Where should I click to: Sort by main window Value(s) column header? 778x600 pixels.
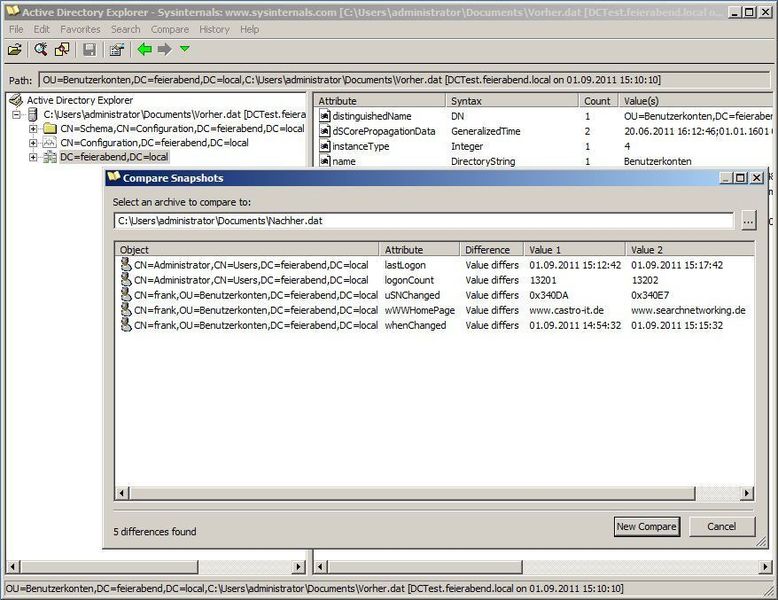point(696,101)
